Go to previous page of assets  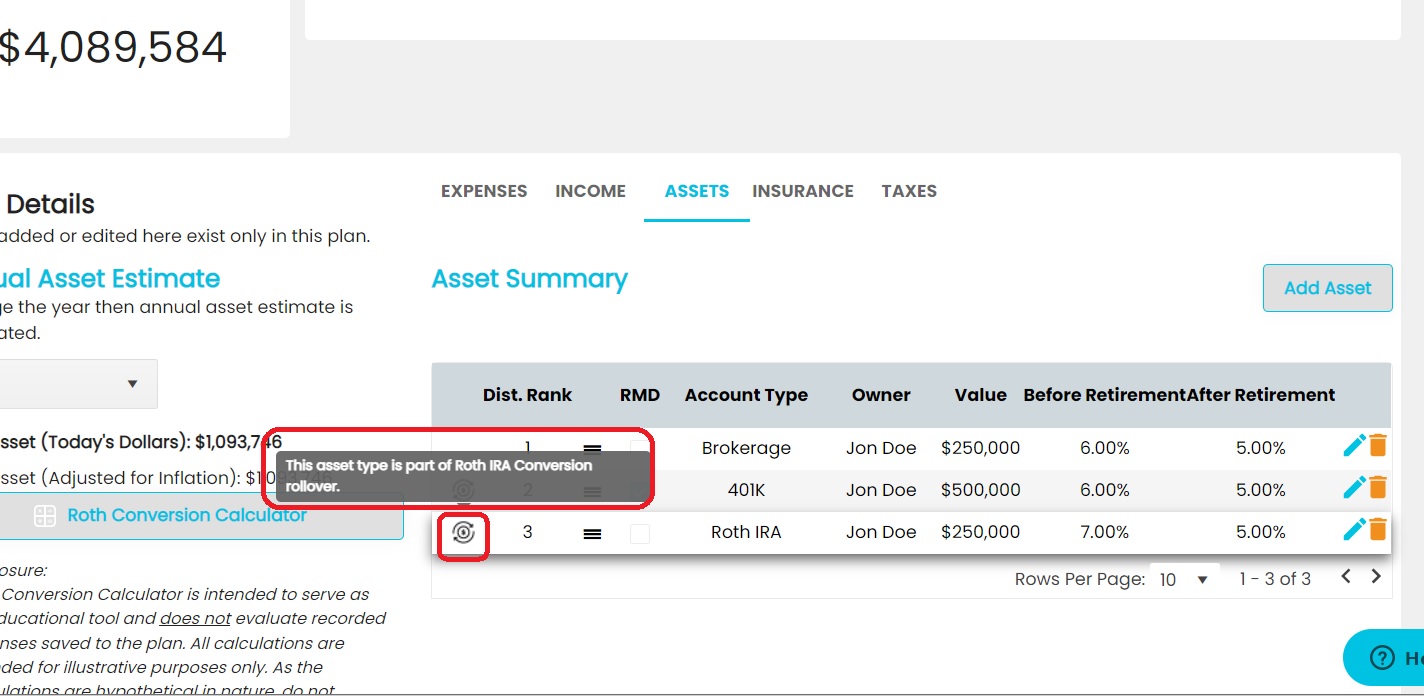coord(1346,576)
